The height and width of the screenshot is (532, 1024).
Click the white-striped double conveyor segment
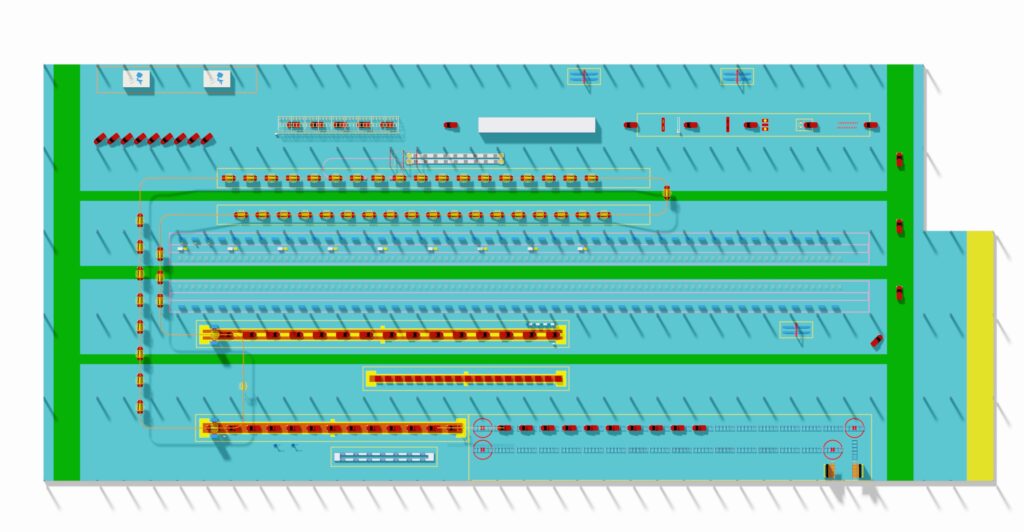pos(454,158)
